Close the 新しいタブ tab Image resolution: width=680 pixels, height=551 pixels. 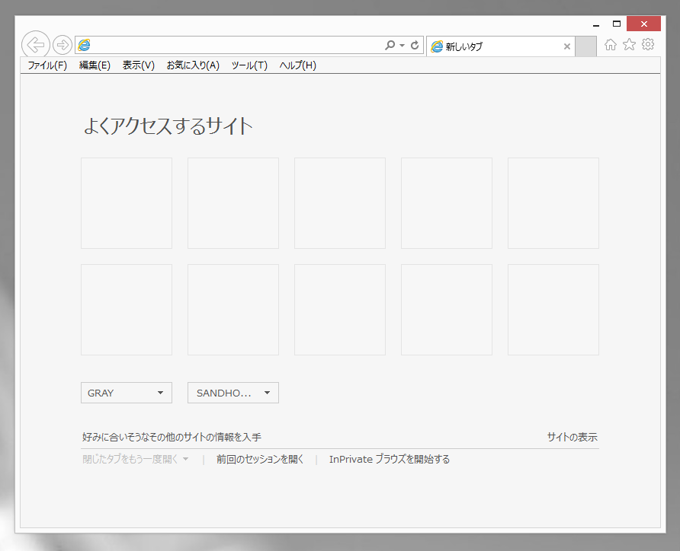(567, 46)
